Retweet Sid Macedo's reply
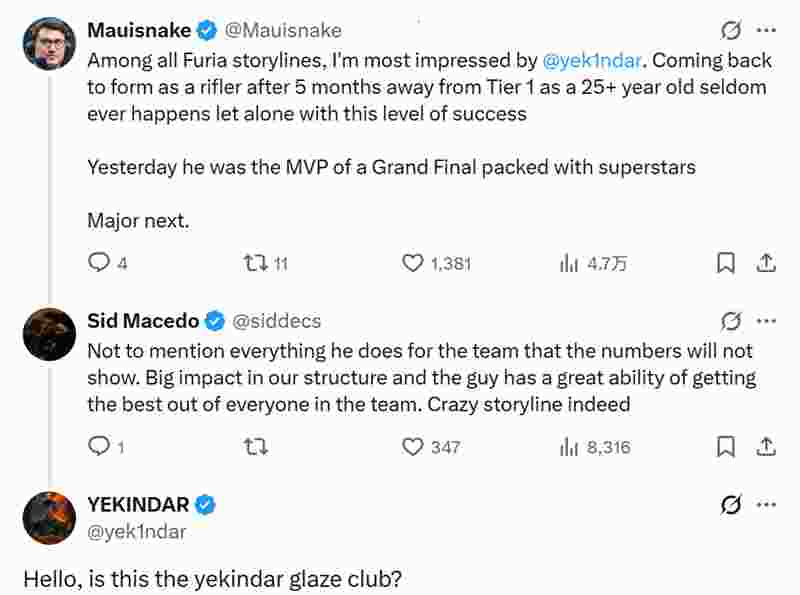800x595 pixels. [256, 447]
